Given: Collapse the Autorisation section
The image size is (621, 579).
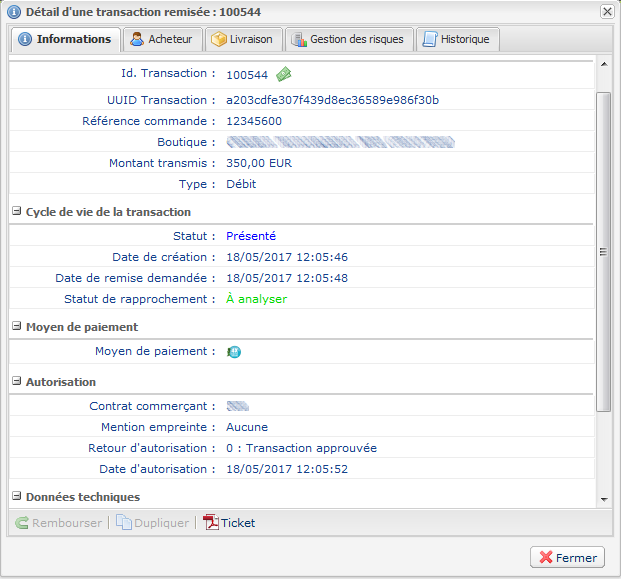Looking at the screenshot, I should [x=17, y=382].
